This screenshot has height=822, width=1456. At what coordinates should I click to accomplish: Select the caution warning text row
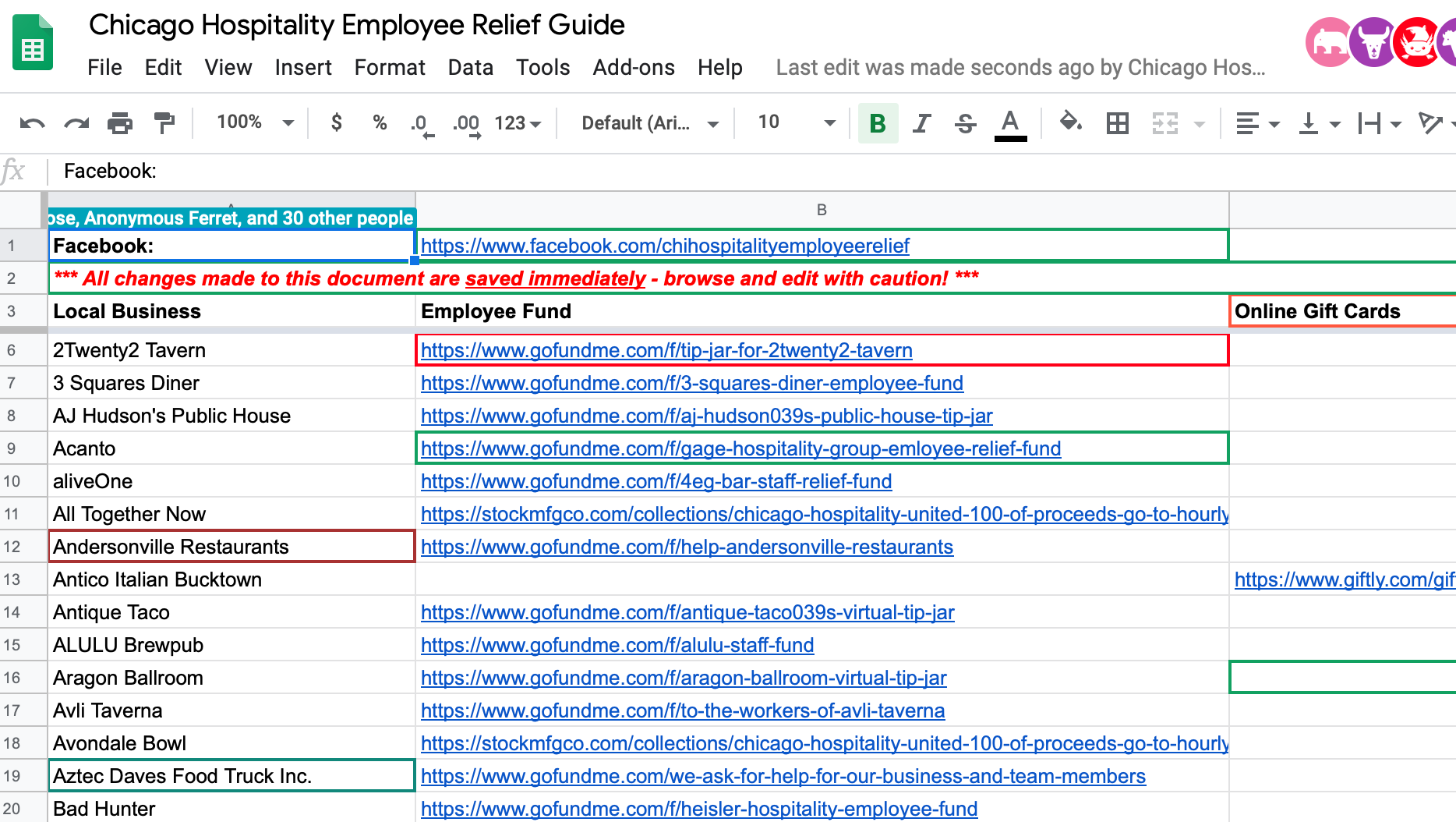[x=752, y=278]
